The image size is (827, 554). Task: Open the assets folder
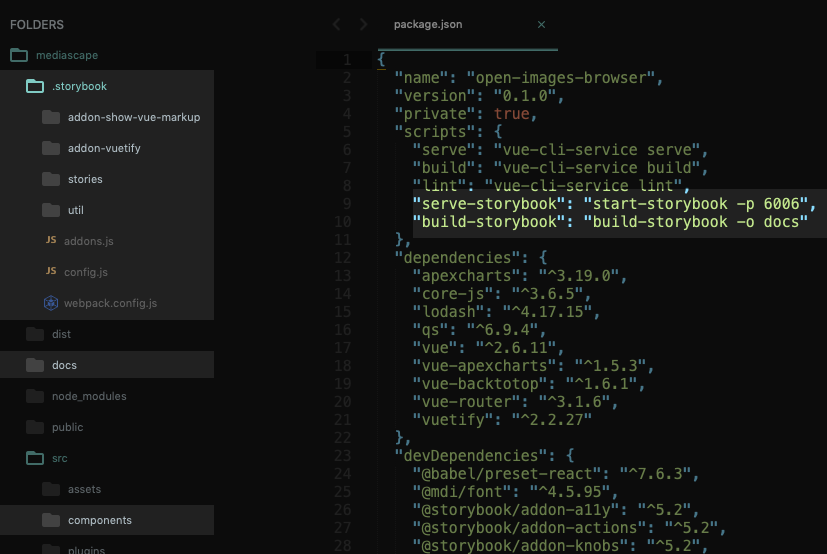point(84,489)
